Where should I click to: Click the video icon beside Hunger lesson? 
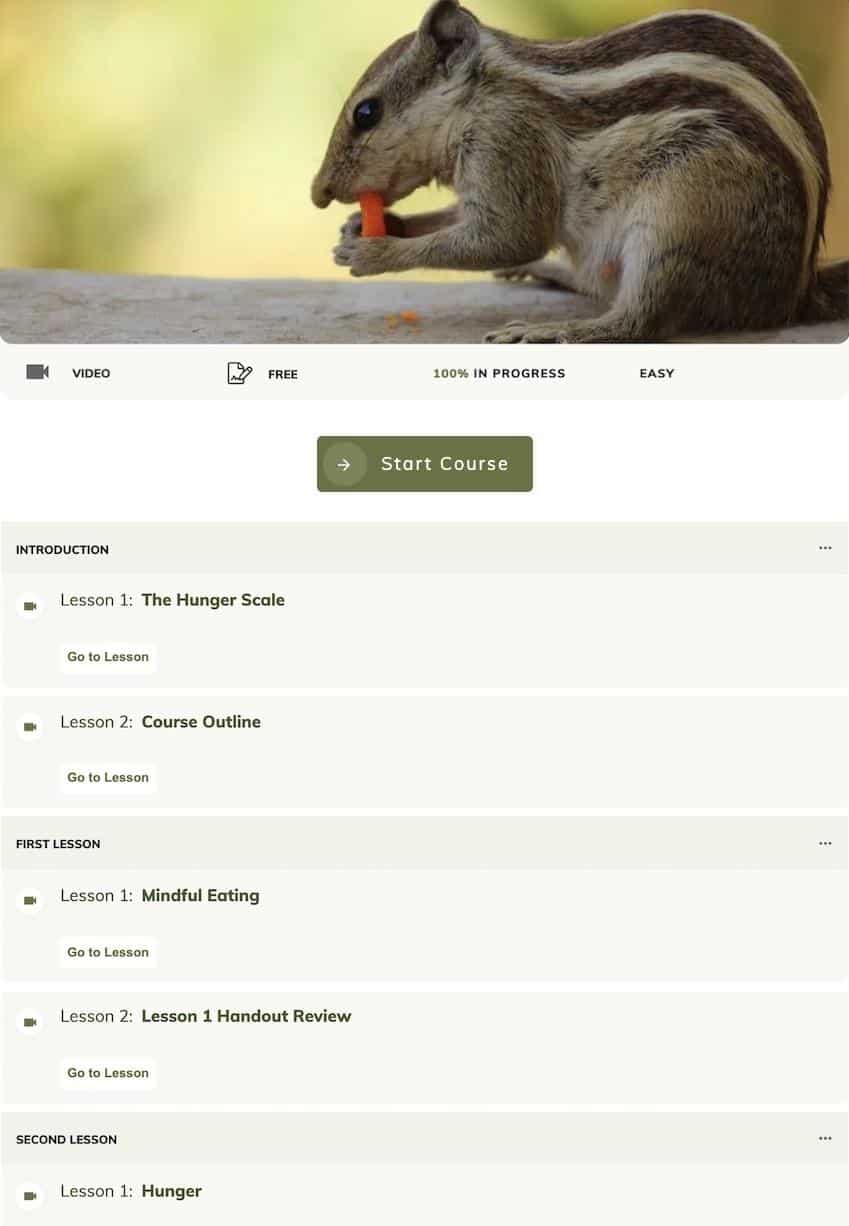pyautogui.click(x=30, y=1196)
